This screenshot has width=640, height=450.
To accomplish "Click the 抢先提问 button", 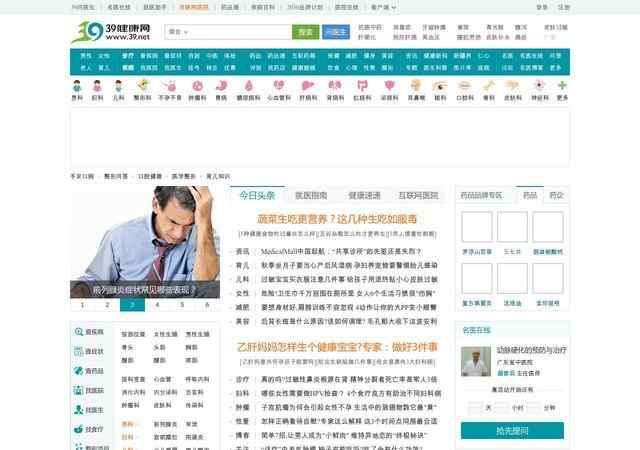I will (x=512, y=431).
